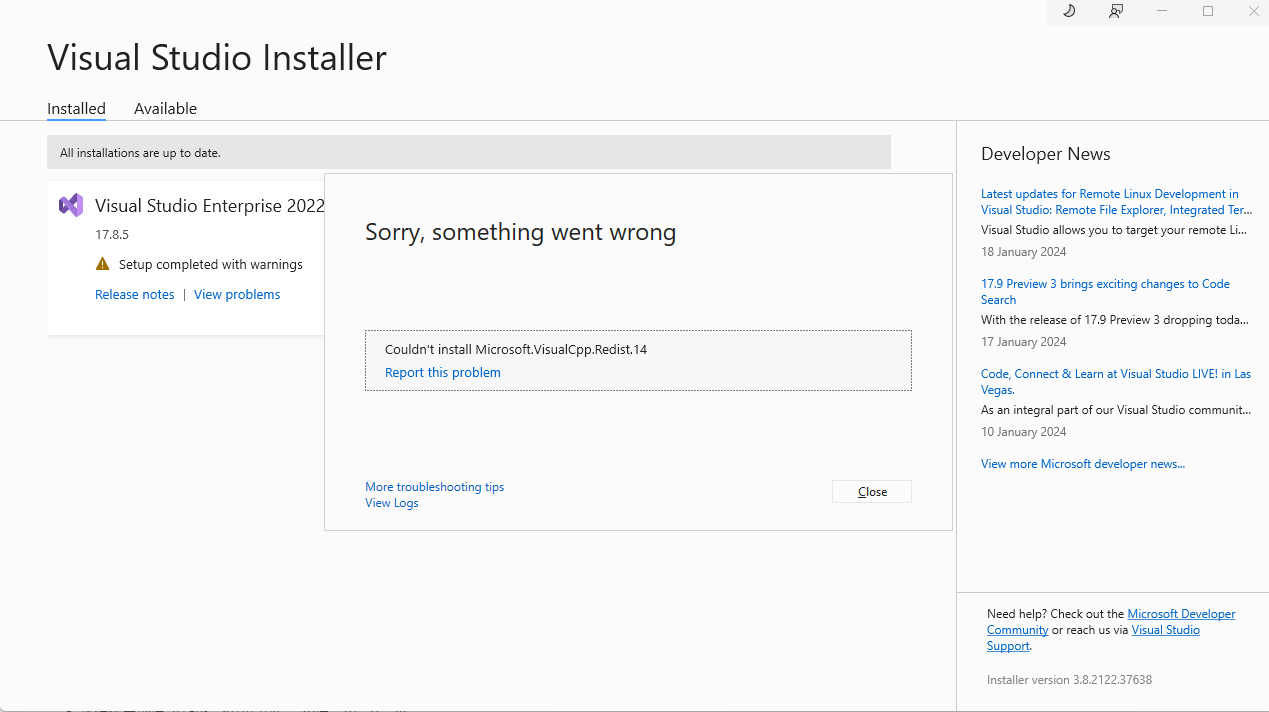Close the installer window
Image resolution: width=1269 pixels, height=712 pixels.
(1254, 11)
